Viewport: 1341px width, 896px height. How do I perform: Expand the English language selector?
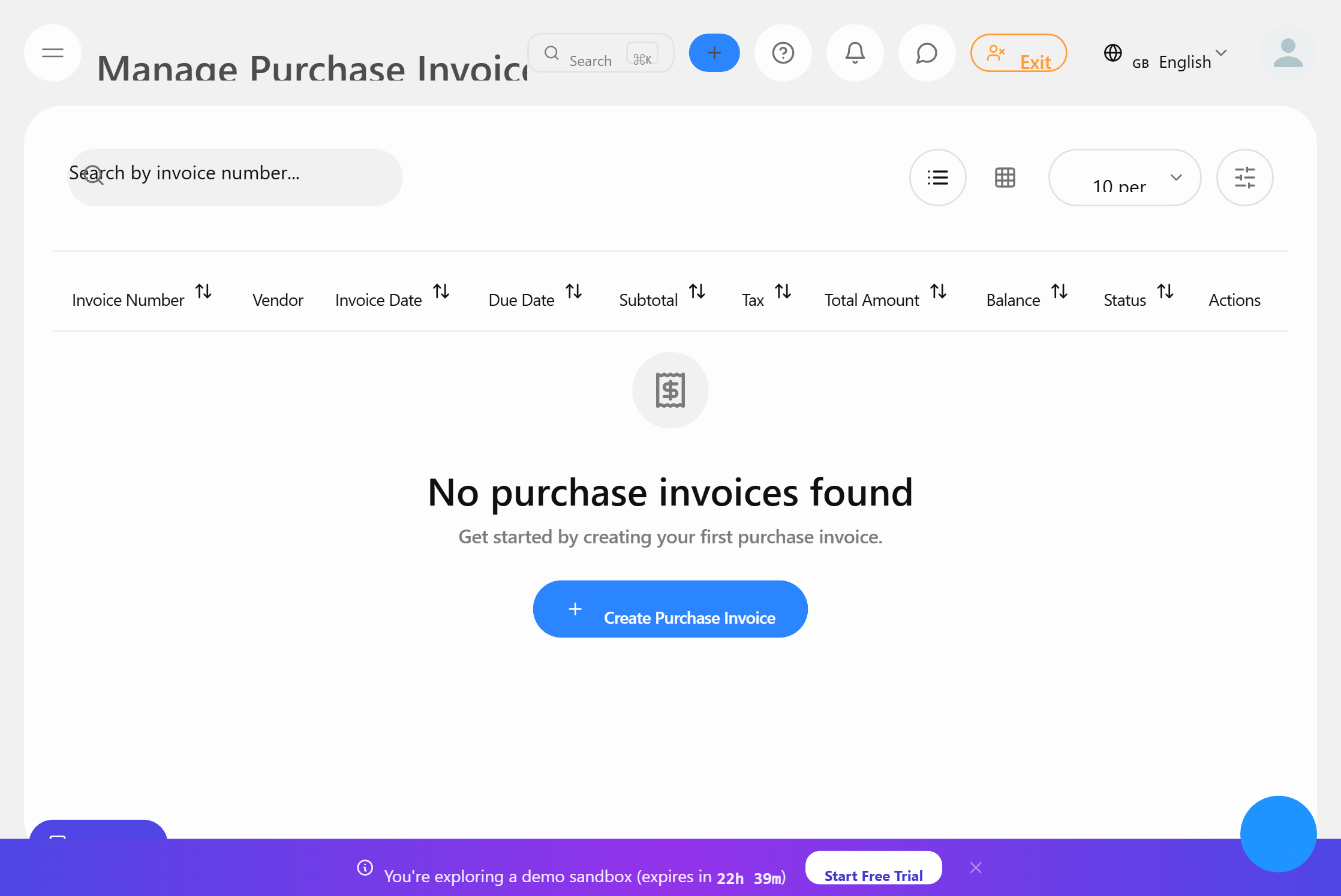point(1221,56)
